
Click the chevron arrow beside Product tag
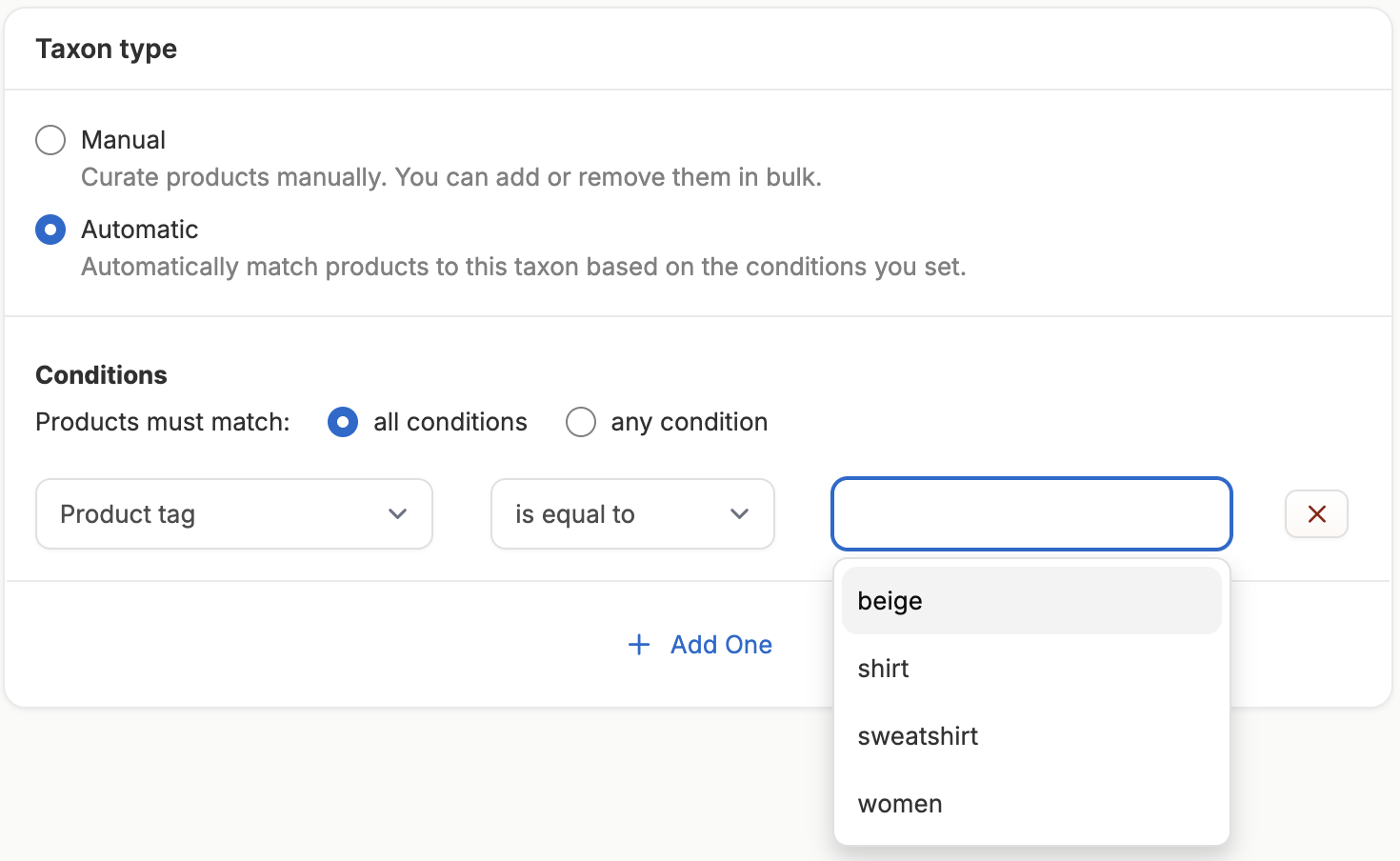(398, 514)
